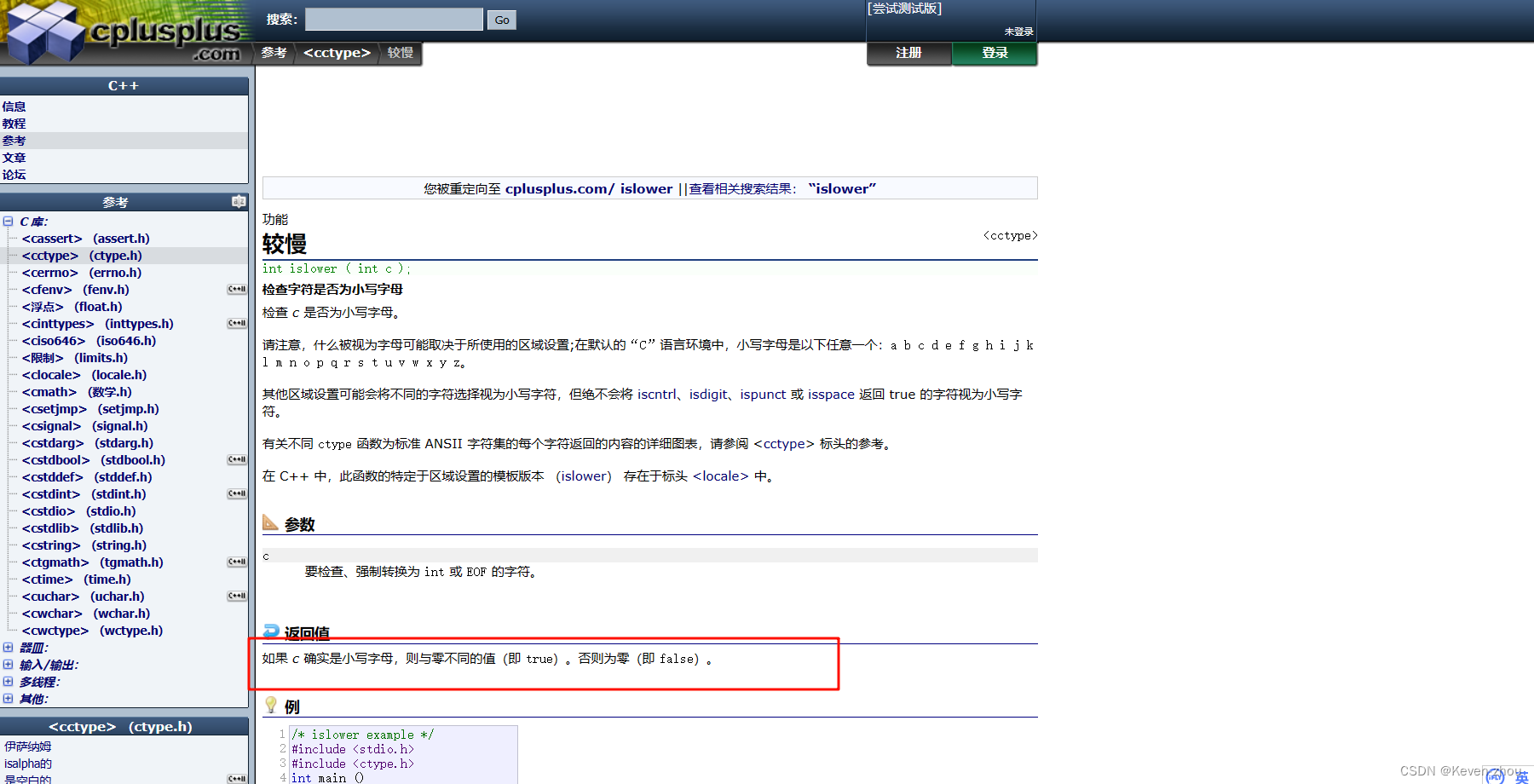
Task: Open <csetjmp> (setjmp.h) reference
Action: coord(90,409)
